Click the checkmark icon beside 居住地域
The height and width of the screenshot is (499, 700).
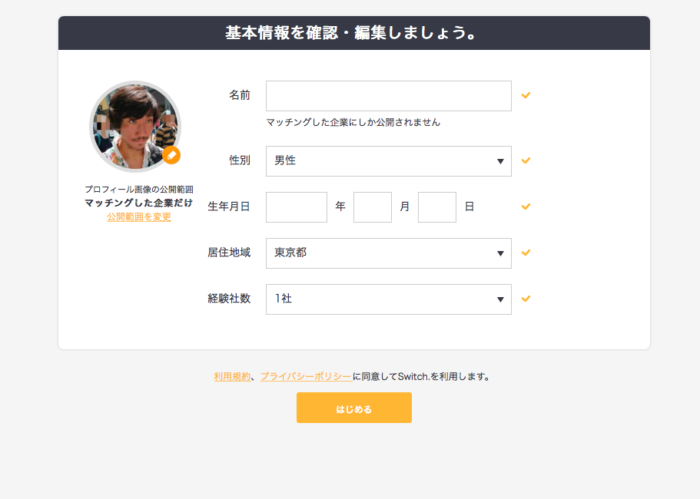(x=526, y=252)
